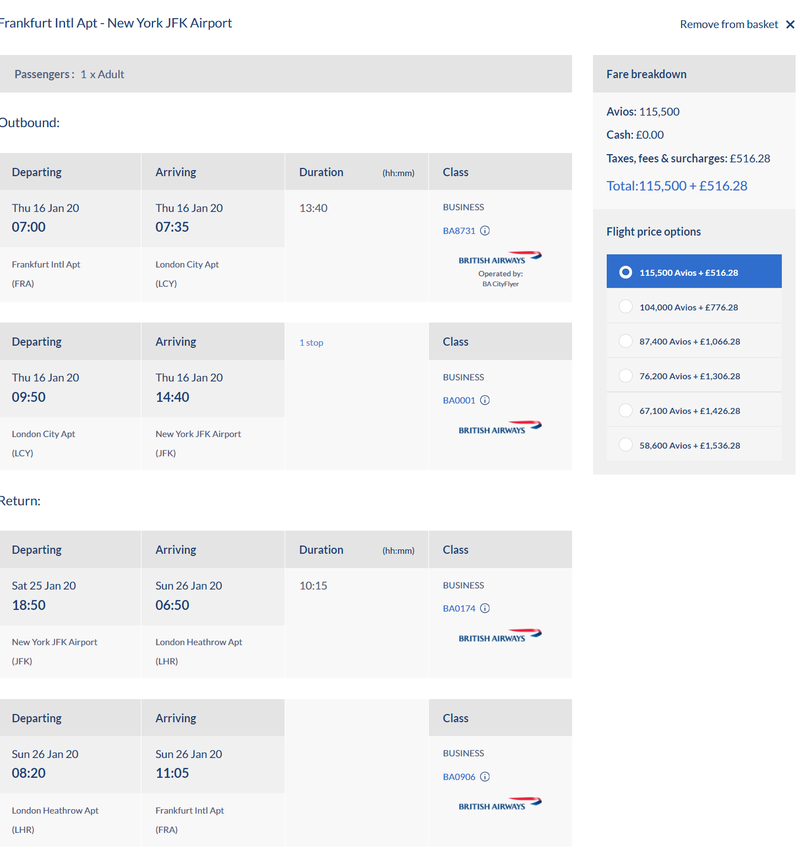Viewport: 800px width, 856px height.
Task: Click the Flight price options heading
Action: (654, 231)
